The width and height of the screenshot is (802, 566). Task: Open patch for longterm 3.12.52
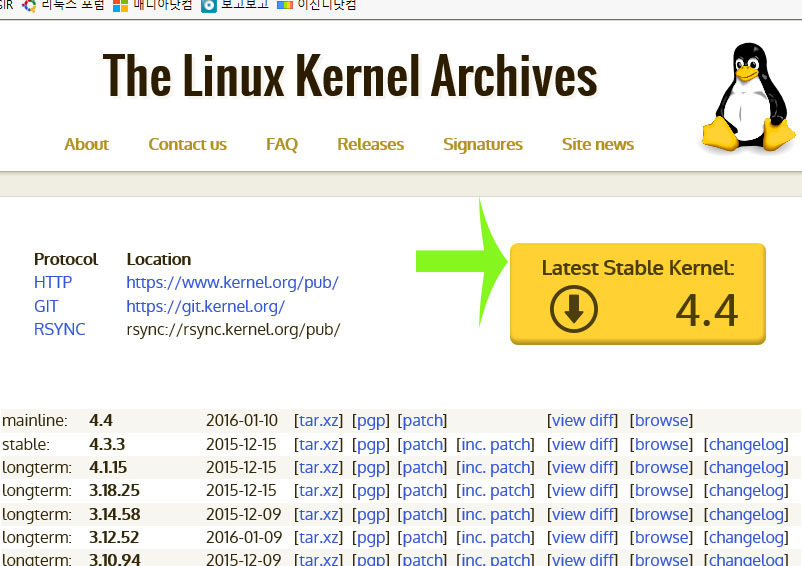coord(422,537)
